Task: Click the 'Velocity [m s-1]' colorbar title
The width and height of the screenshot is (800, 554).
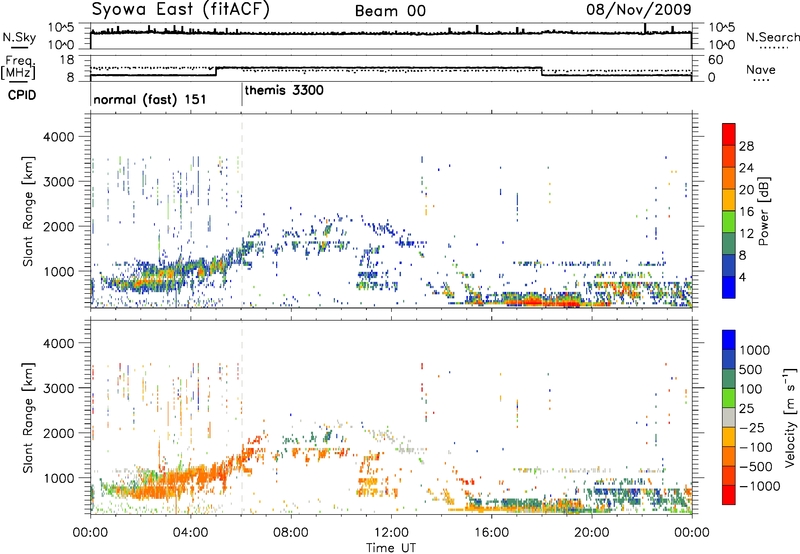Action: [790, 417]
